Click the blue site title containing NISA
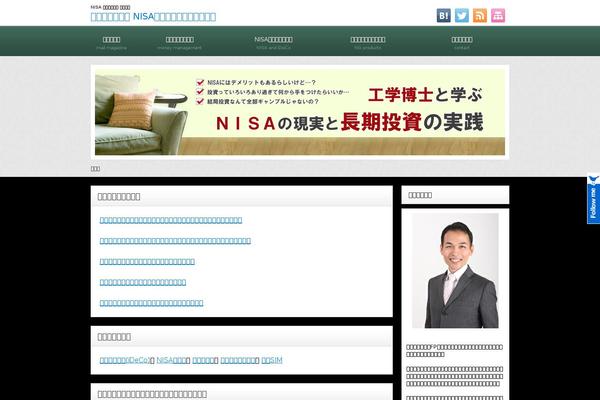Image resolution: width=600 pixels, height=400 pixels. tap(153, 17)
